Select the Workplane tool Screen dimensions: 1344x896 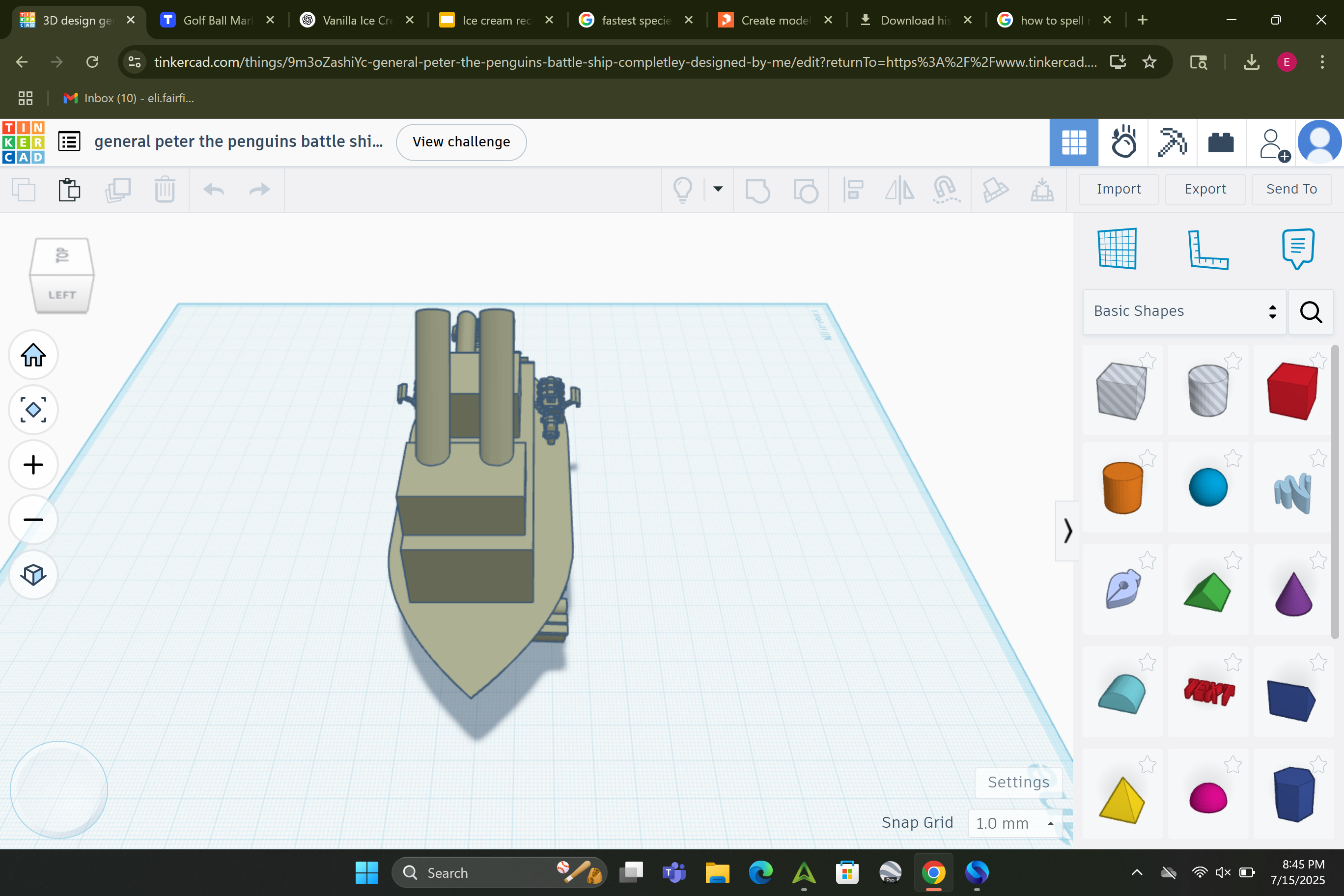[1117, 248]
